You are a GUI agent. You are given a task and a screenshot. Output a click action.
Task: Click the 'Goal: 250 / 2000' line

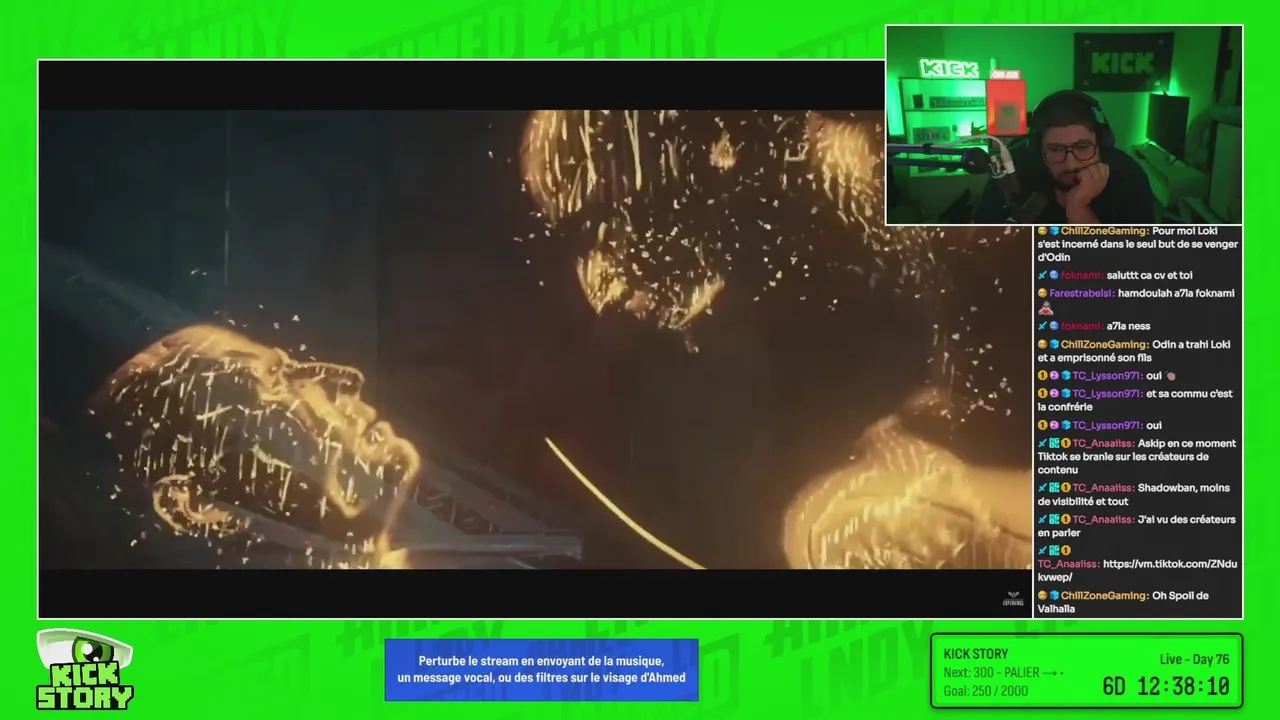(985, 691)
